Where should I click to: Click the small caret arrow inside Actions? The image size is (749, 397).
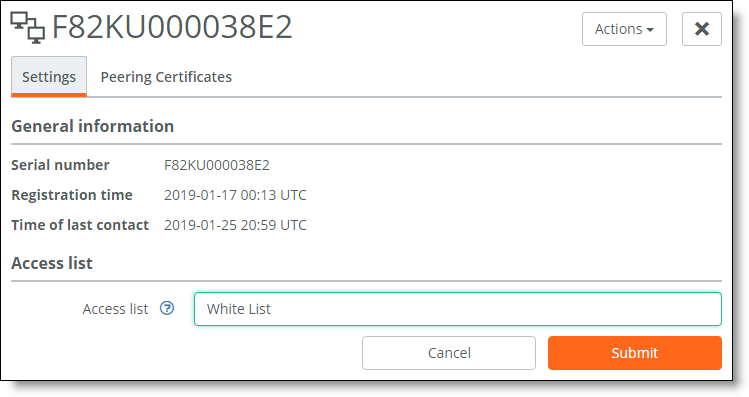[x=650, y=30]
